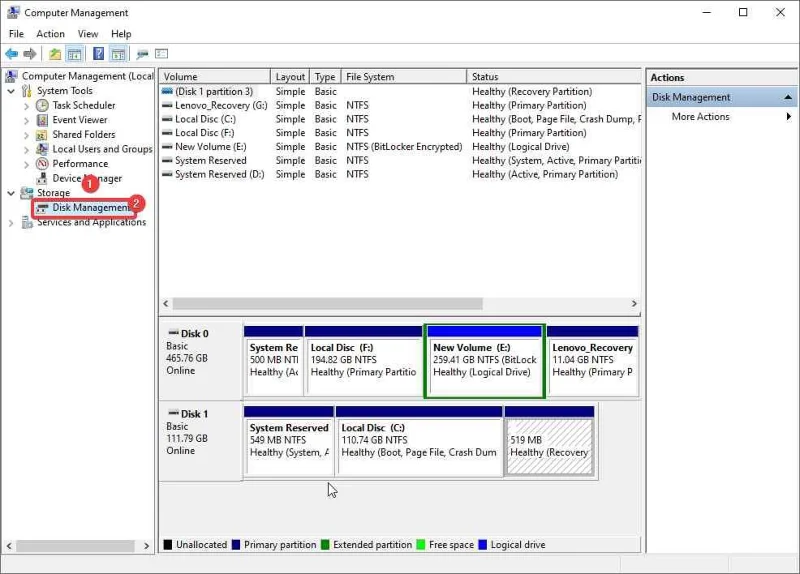Sort by the Status column header
This screenshot has height=574, width=800.
click(x=554, y=77)
